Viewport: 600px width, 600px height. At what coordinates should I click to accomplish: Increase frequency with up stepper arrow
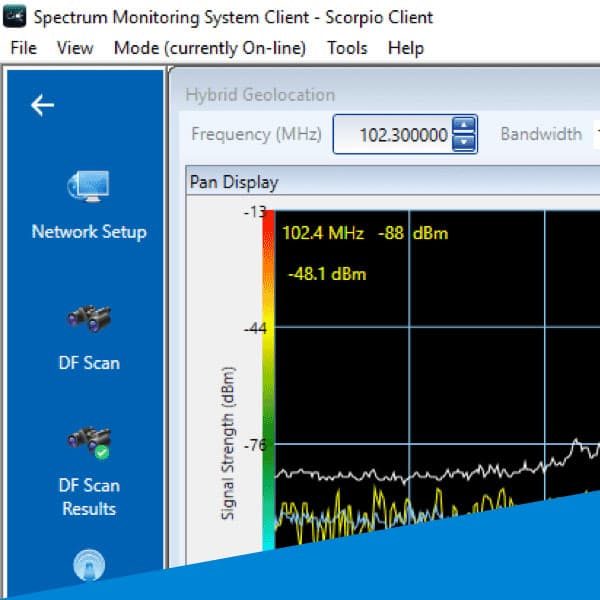[464, 125]
